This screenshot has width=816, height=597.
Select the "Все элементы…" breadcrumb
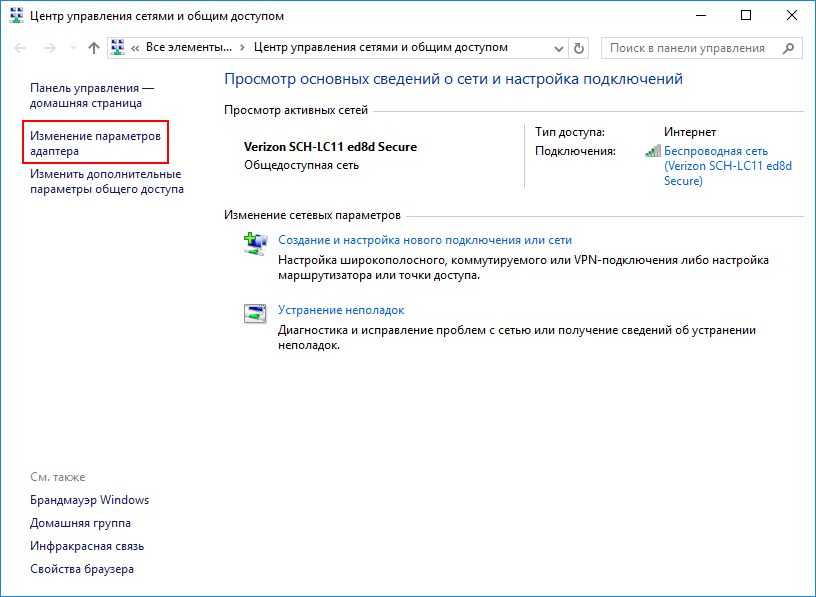(x=188, y=48)
